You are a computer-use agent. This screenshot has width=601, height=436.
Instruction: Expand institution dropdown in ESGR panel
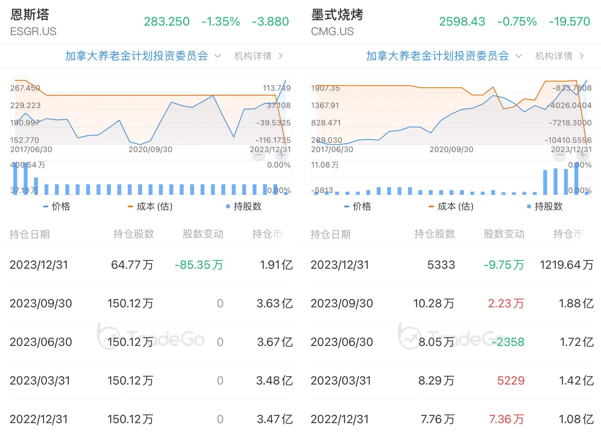click(x=217, y=56)
